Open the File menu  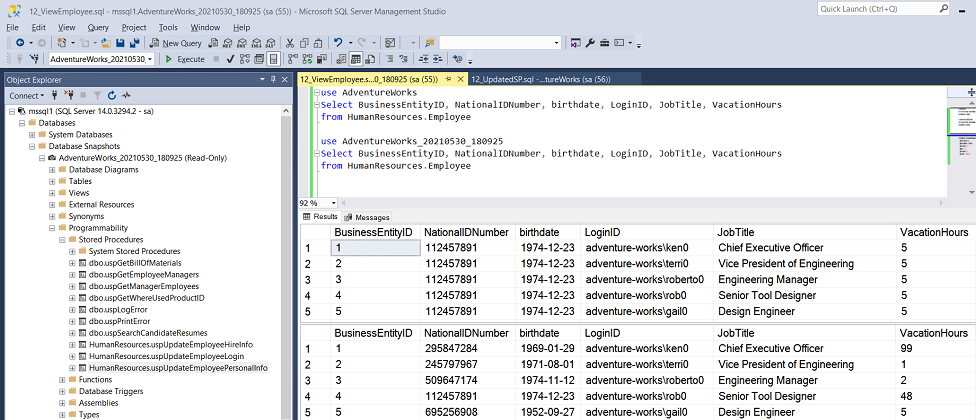click(12, 27)
